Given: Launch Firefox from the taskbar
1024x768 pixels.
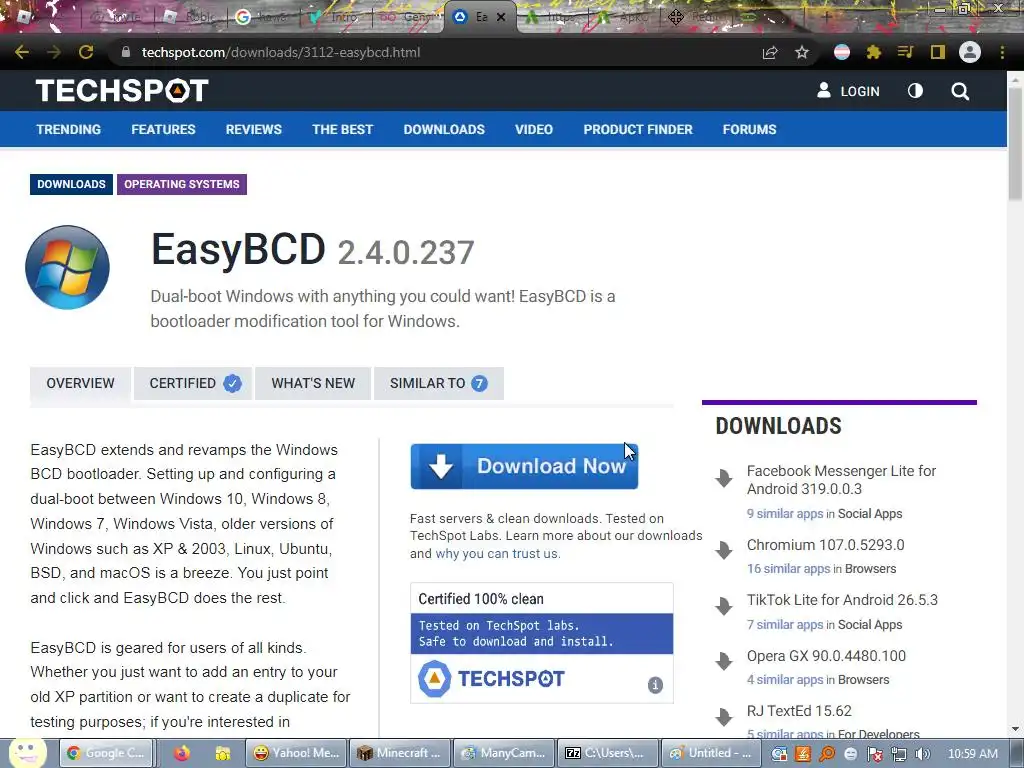Looking at the screenshot, I should 182,754.
